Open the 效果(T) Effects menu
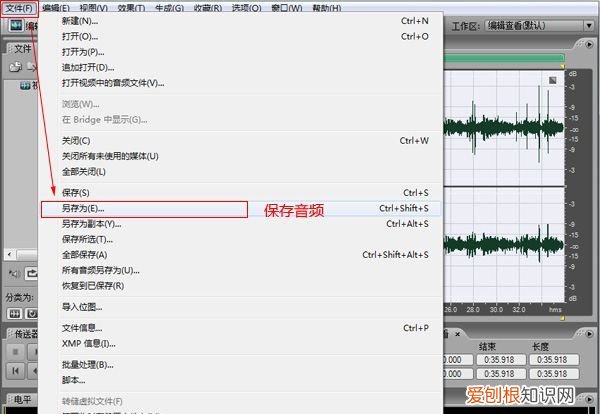Screen dimensions: 600x414 click(131, 8)
